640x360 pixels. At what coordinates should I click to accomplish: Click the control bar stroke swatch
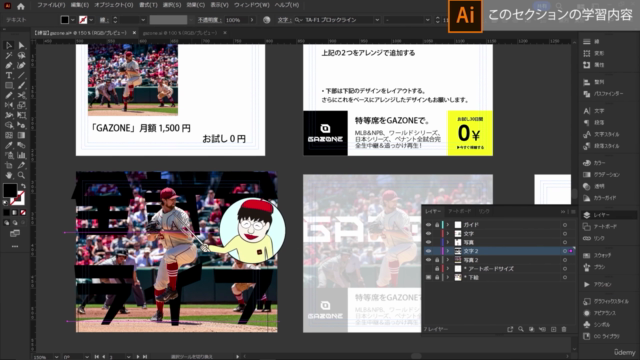click(83, 20)
